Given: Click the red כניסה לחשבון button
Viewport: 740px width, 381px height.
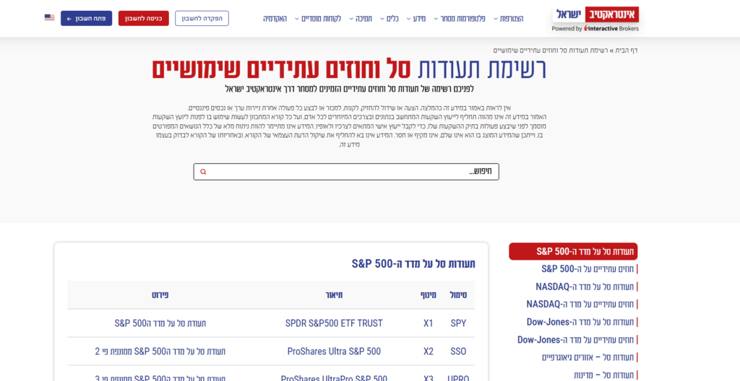Looking at the screenshot, I should click(143, 18).
